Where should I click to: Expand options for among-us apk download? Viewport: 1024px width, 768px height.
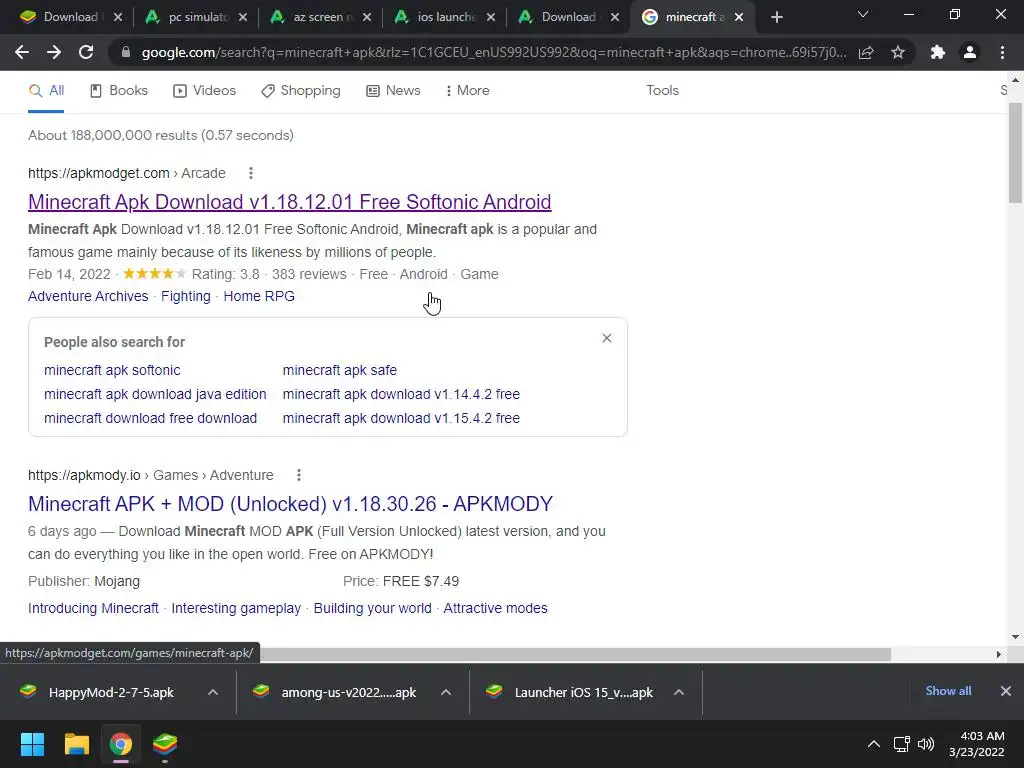(x=446, y=692)
